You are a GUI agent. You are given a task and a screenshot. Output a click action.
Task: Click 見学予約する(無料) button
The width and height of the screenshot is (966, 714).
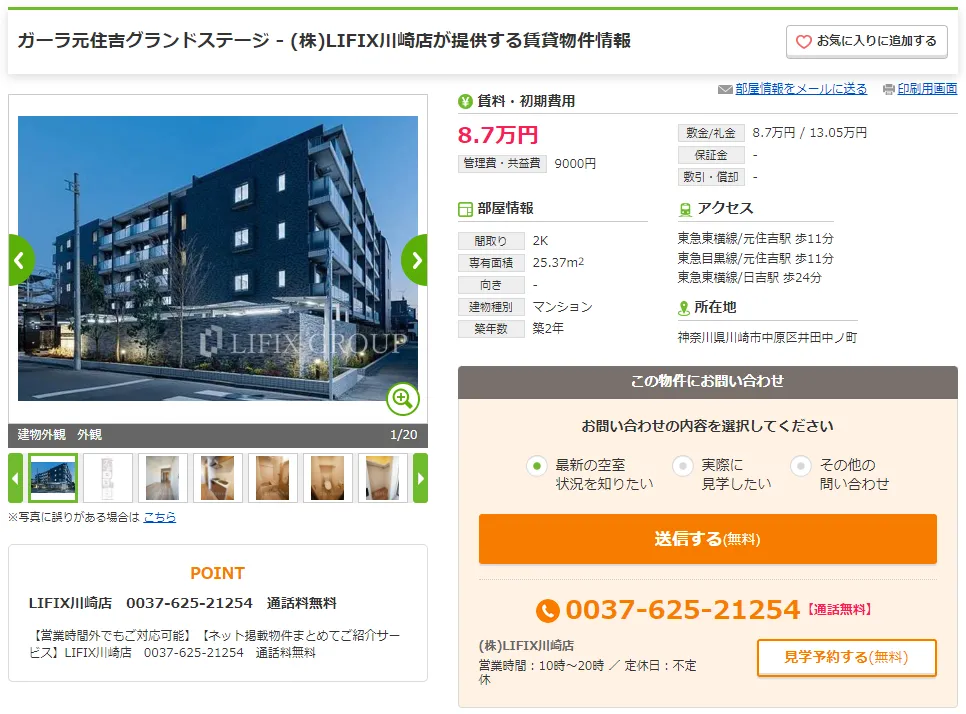click(x=846, y=657)
